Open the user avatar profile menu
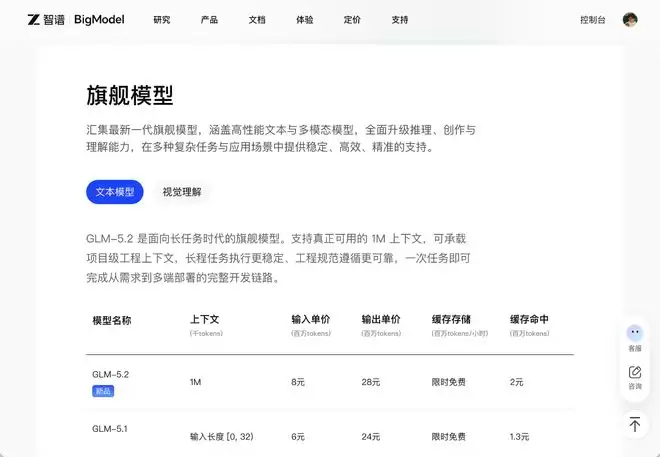This screenshot has width=660, height=457. point(630,20)
